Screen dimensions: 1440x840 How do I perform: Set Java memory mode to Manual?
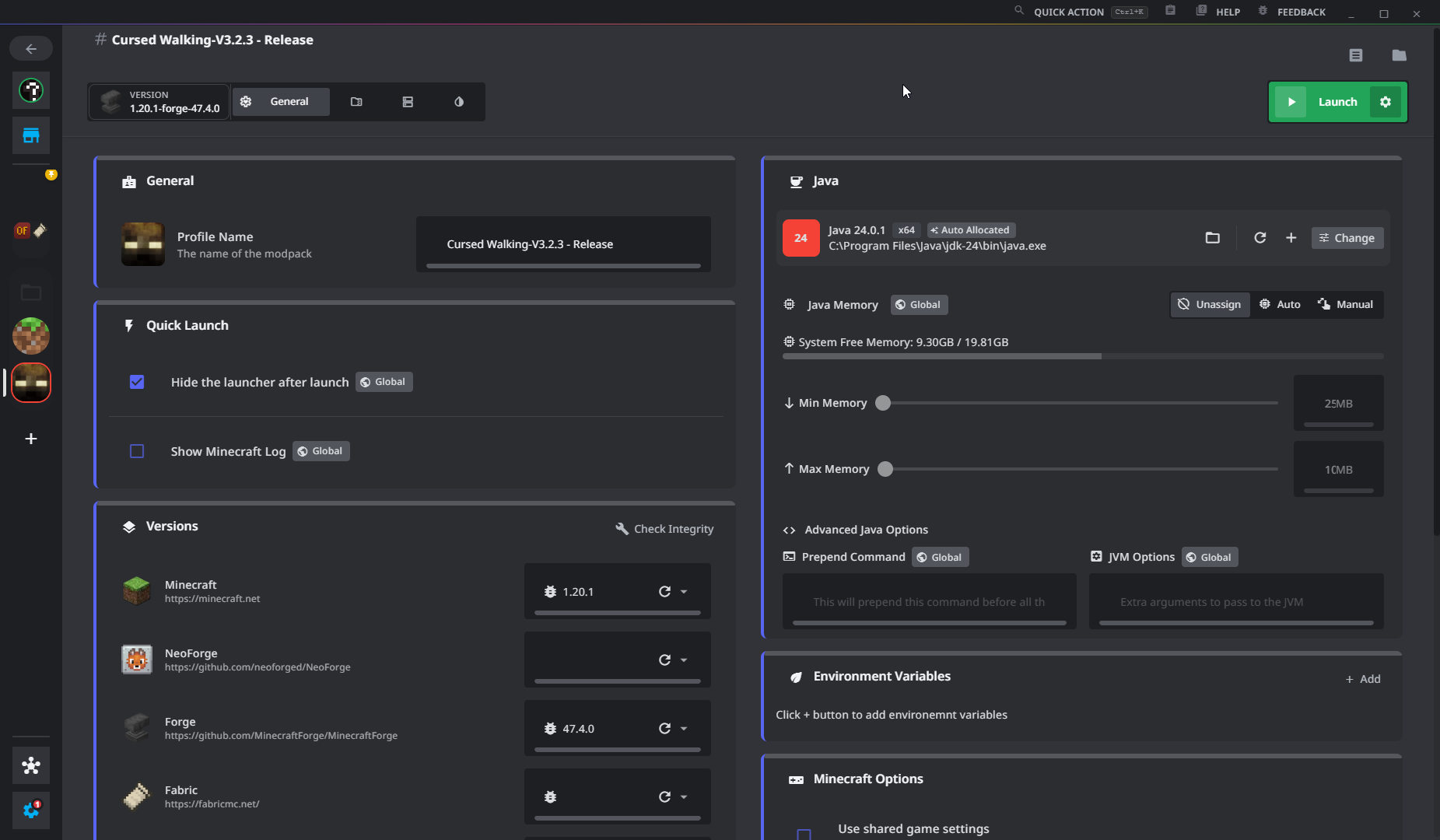pyautogui.click(x=1345, y=305)
